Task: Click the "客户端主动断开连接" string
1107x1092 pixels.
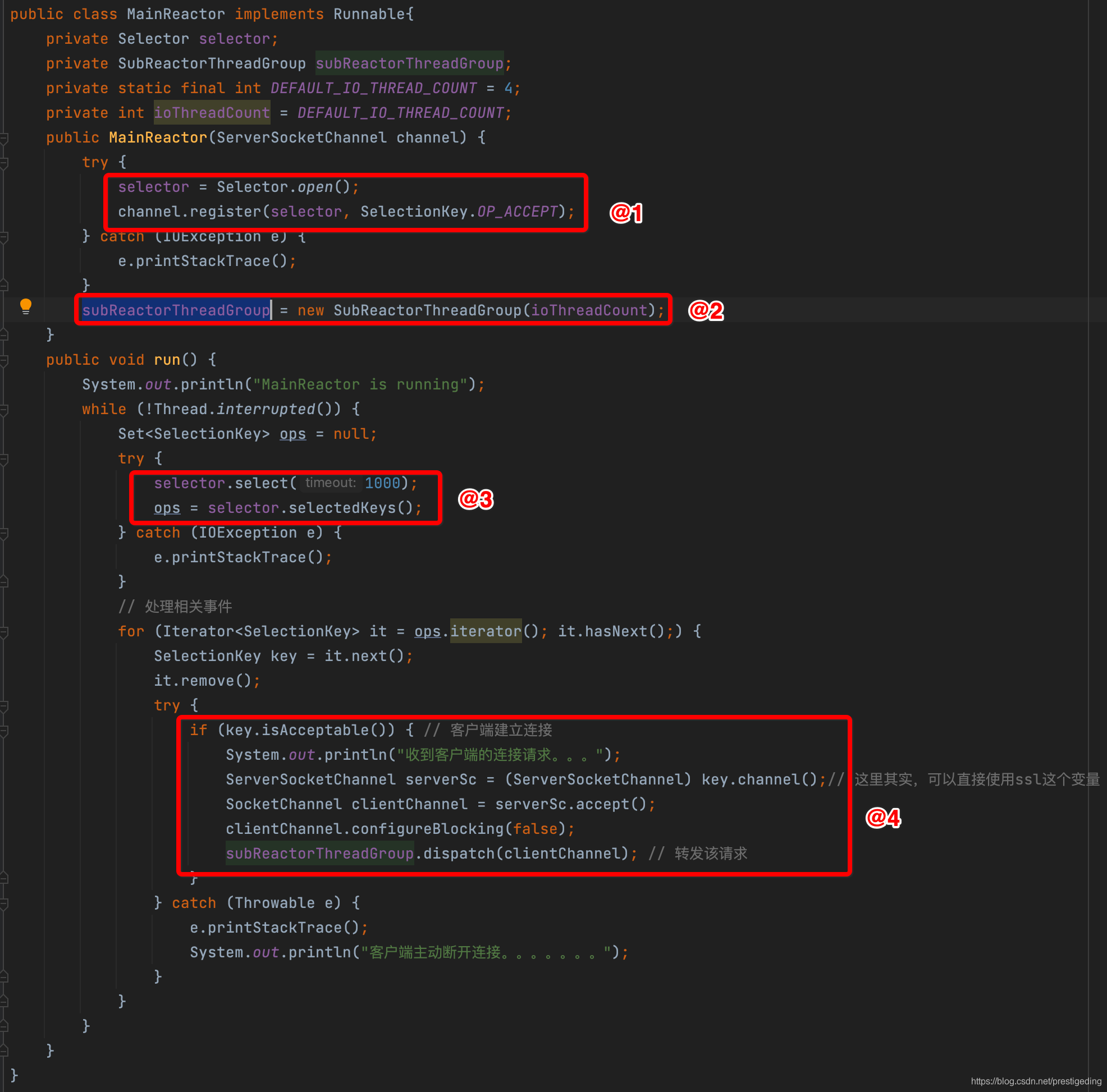Action: click(x=487, y=952)
